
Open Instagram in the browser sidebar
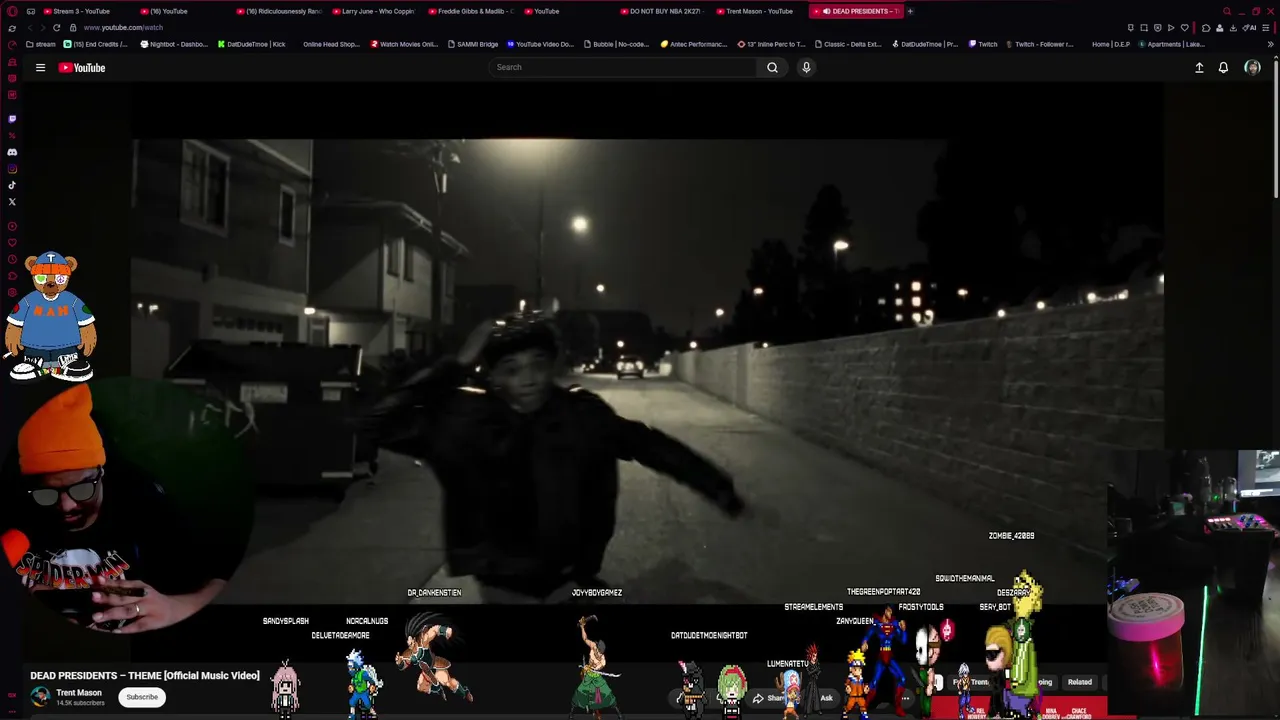pos(12,169)
